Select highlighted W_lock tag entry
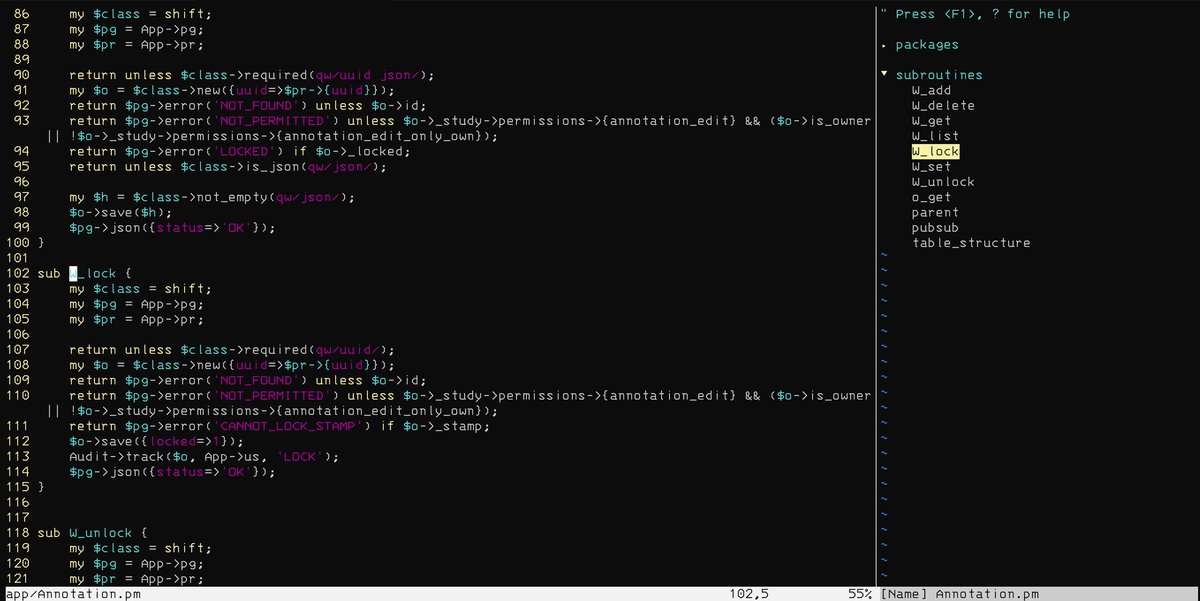This screenshot has height=601, width=1200. point(935,151)
